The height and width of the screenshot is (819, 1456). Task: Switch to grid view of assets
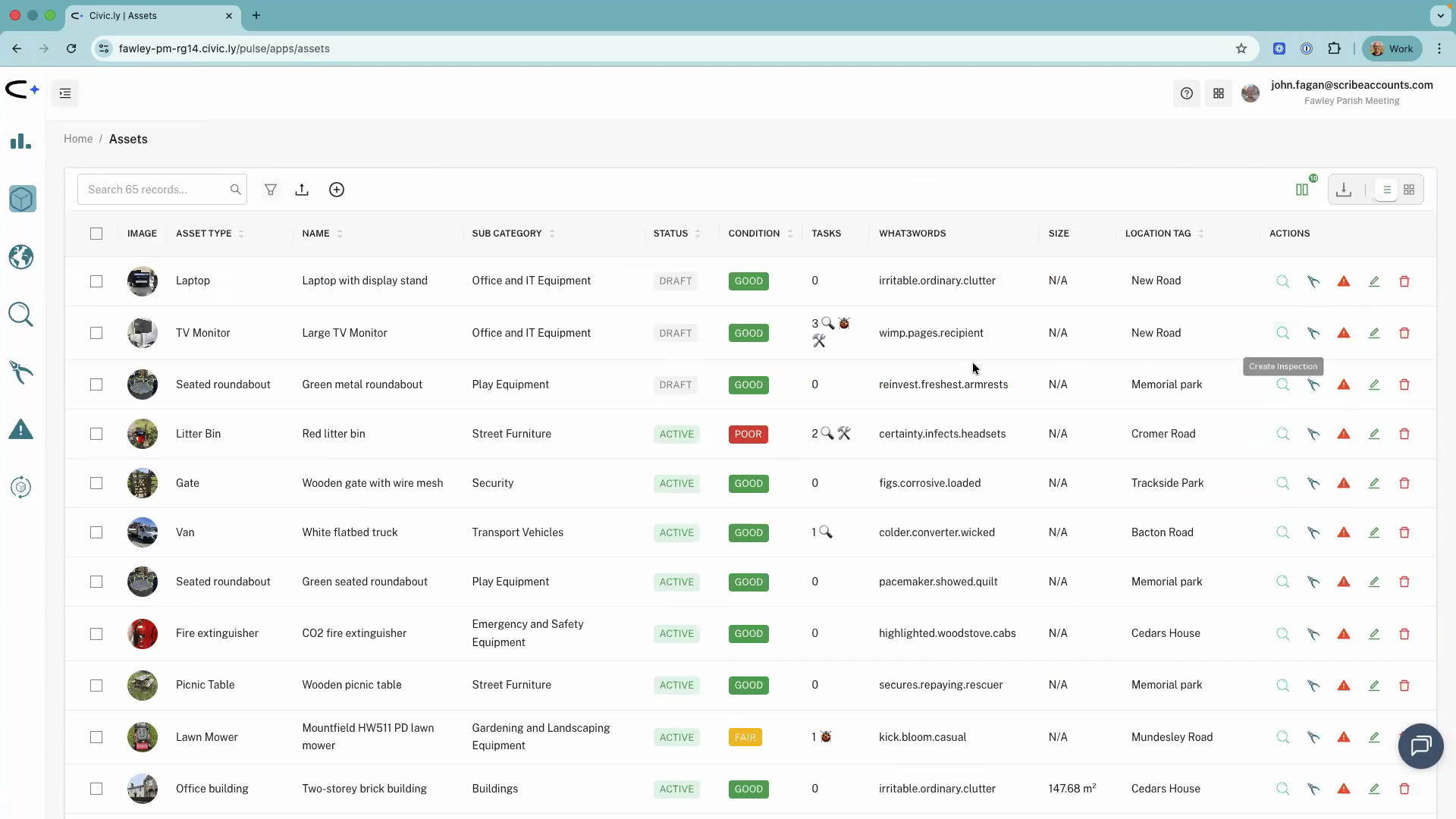tap(1410, 190)
